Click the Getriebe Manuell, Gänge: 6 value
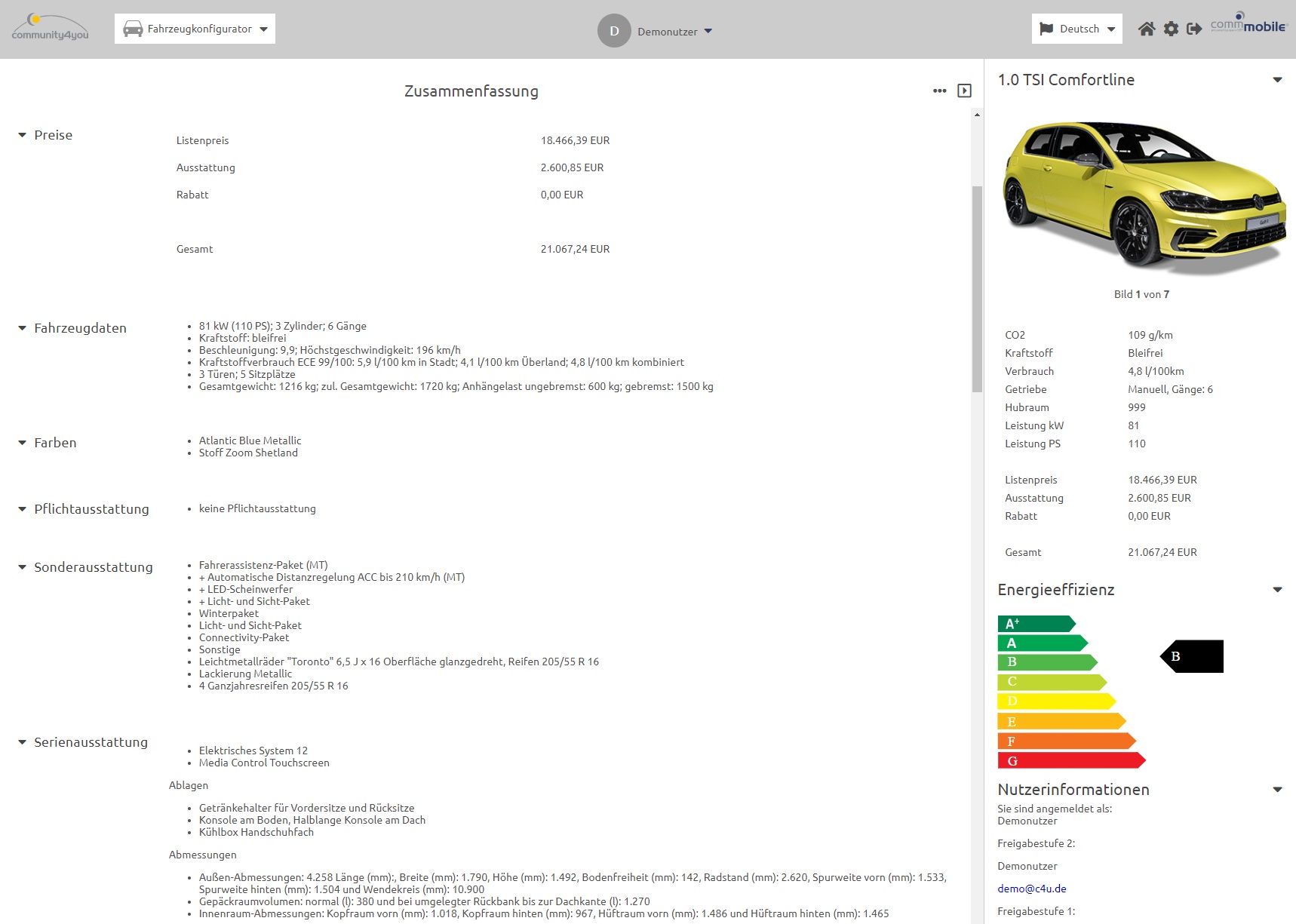The image size is (1296, 924). pyautogui.click(x=1170, y=389)
